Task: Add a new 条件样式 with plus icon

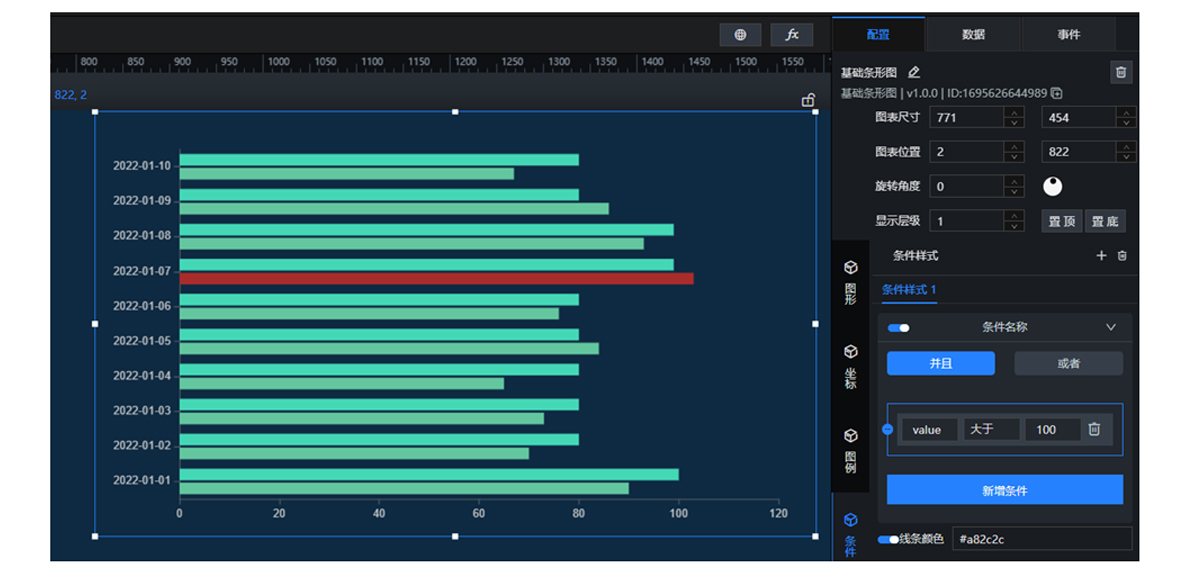Action: click(x=1101, y=256)
